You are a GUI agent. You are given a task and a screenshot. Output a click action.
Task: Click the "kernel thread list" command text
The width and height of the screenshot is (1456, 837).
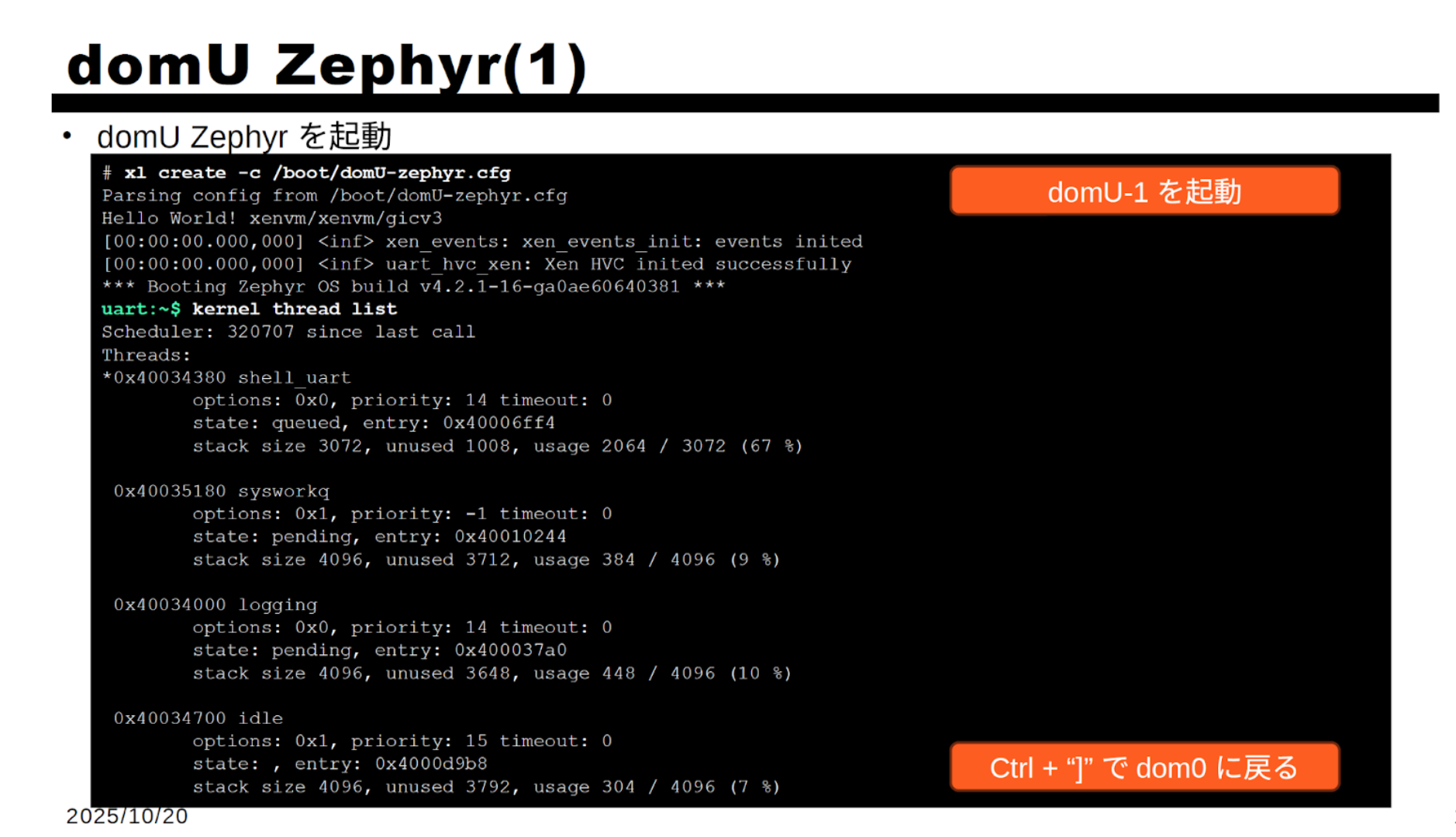[295, 309]
